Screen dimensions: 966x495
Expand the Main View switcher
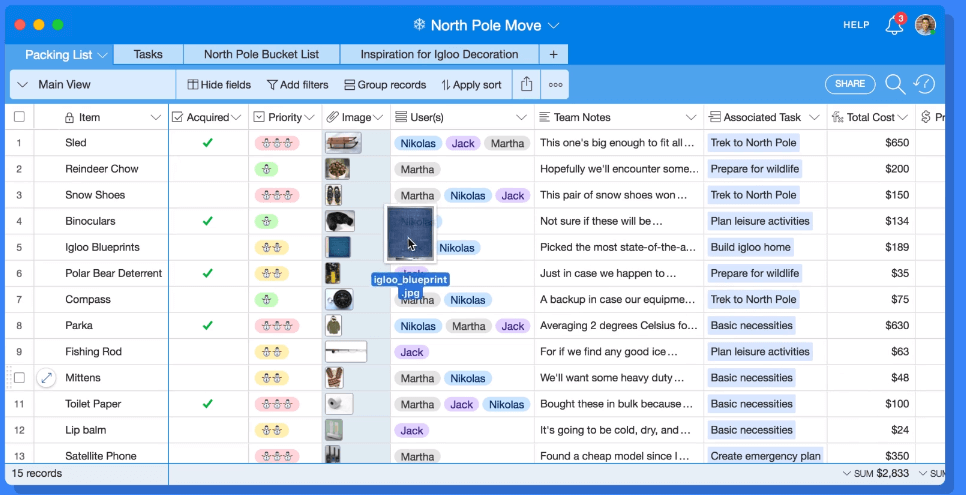(23, 85)
